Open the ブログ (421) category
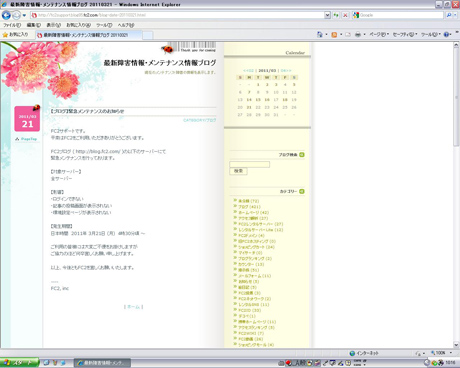460x368 pixels. [249, 207]
